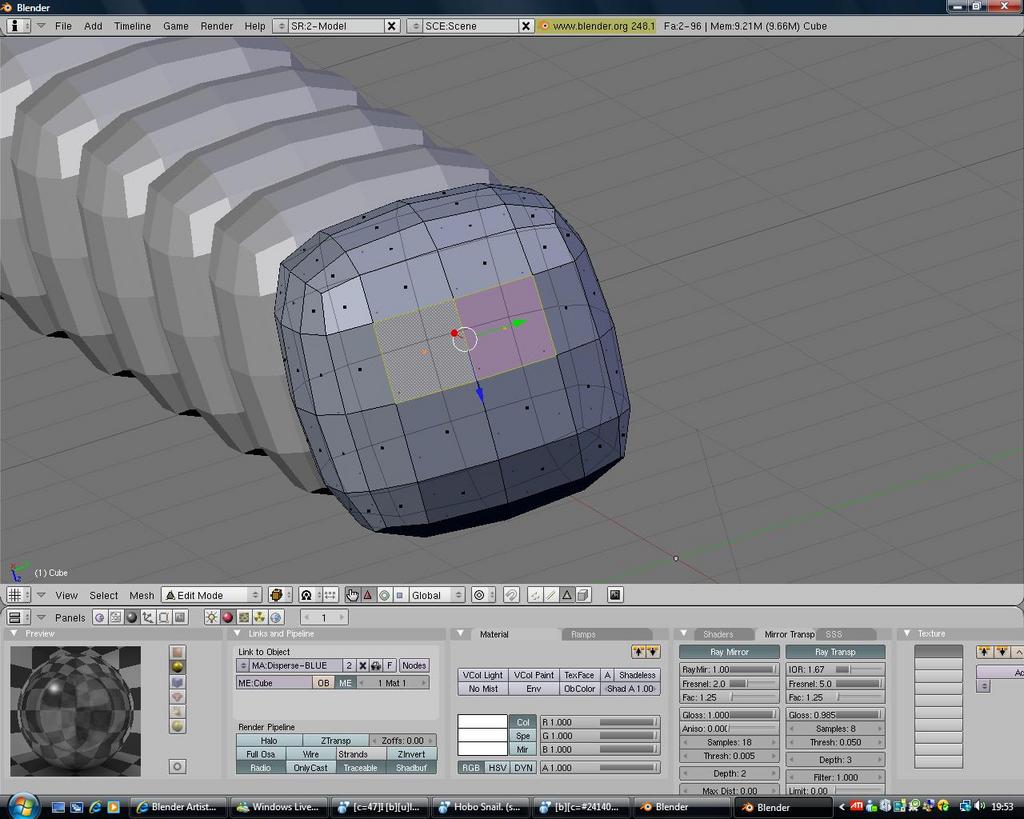Collapse the 3D view header menu triangle
Viewport: 1024px width, 819px height.
click(40, 595)
